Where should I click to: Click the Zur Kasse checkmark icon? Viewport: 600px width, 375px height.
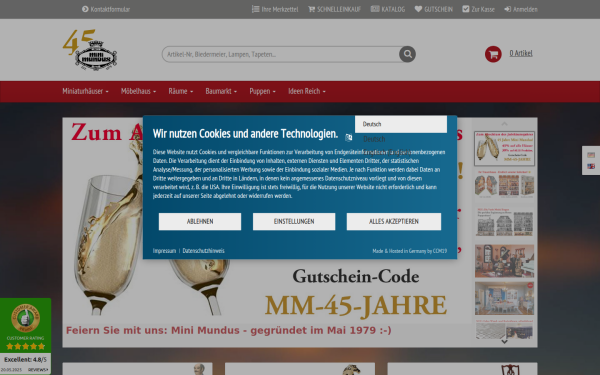tap(465, 9)
